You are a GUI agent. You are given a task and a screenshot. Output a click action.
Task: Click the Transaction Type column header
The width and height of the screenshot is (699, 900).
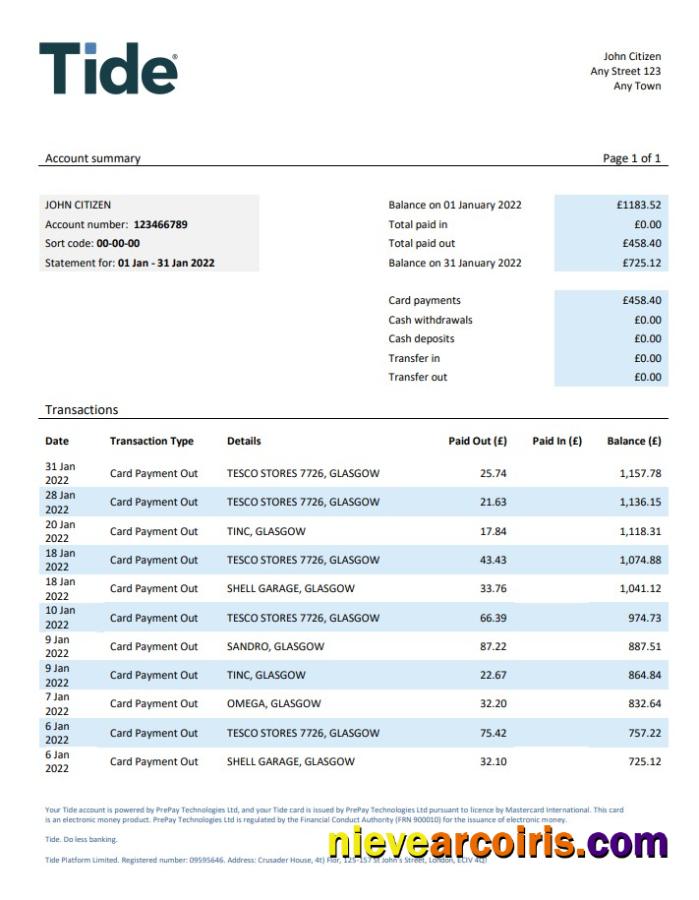tap(152, 441)
